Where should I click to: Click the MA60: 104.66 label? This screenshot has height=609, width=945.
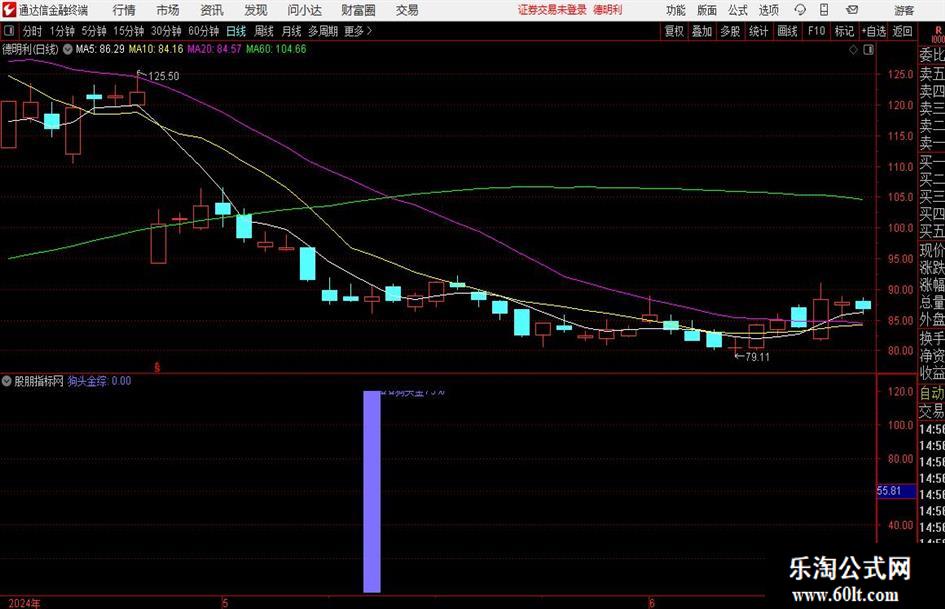point(276,49)
